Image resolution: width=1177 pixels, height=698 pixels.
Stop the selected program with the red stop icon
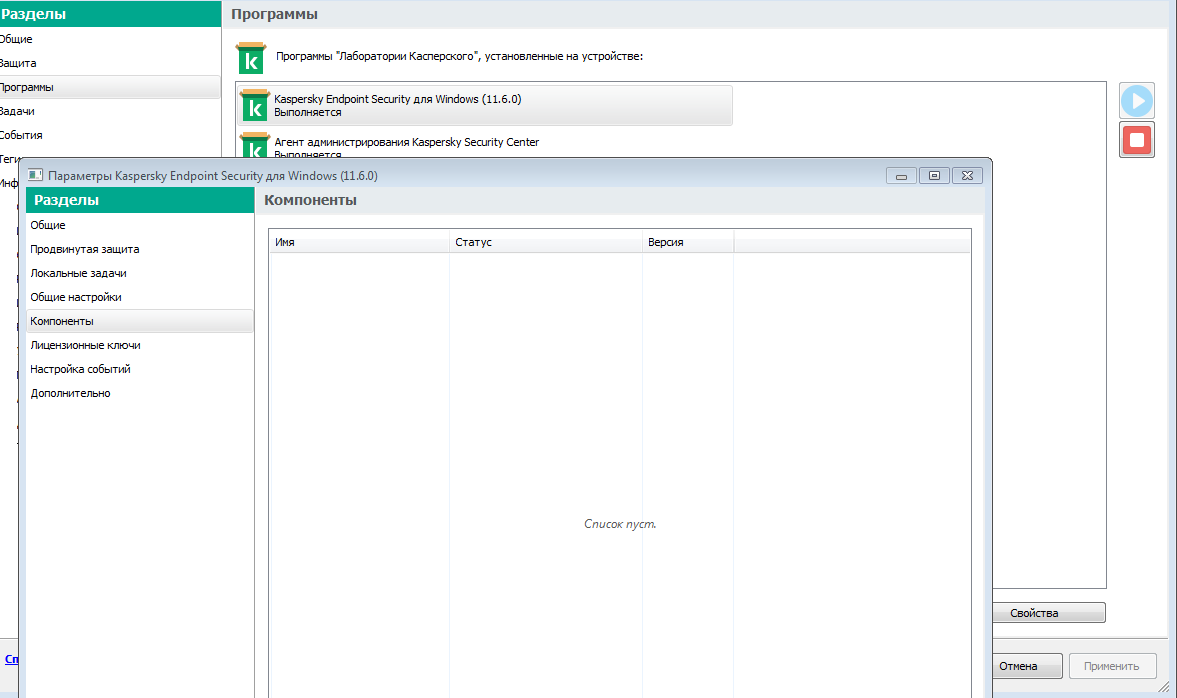tap(1136, 140)
